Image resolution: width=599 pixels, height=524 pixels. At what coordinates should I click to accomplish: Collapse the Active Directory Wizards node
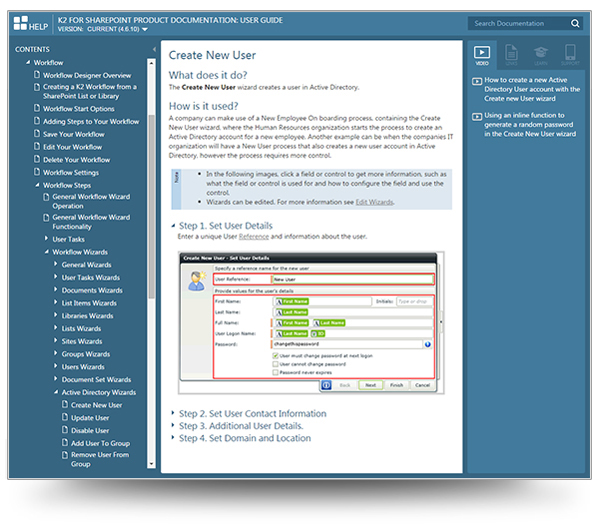coord(56,392)
